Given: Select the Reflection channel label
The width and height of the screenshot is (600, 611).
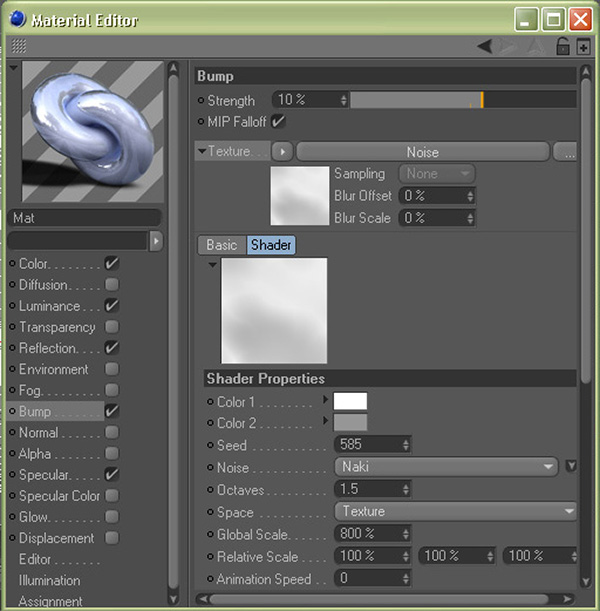Looking at the screenshot, I should (x=48, y=348).
